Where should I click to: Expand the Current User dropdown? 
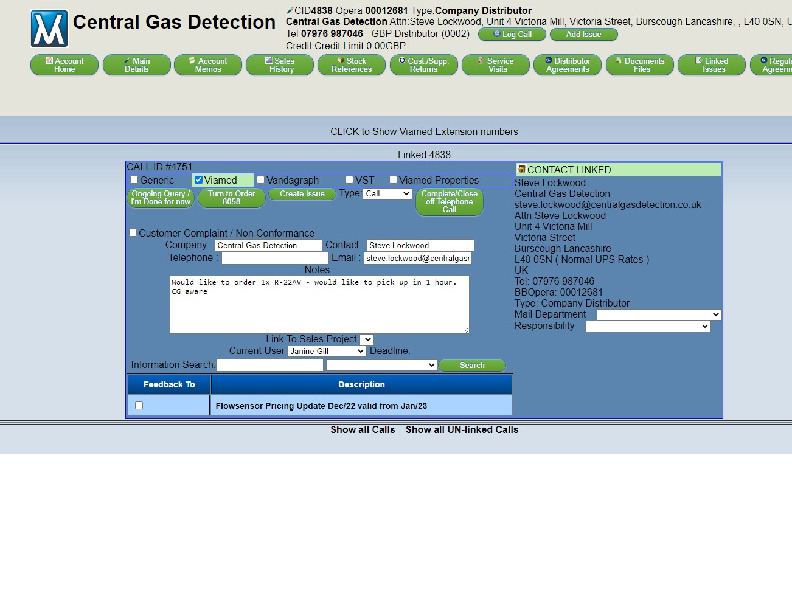pyautogui.click(x=326, y=351)
